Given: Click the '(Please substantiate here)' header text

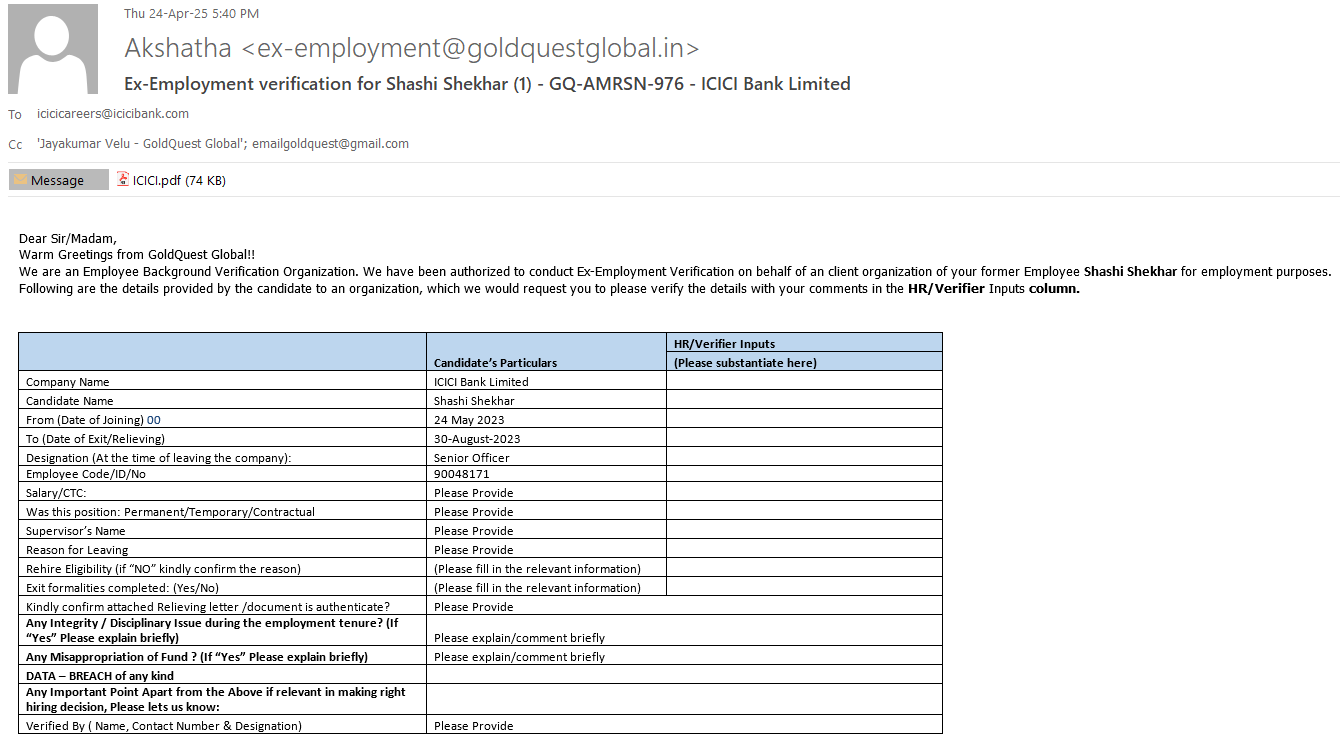Looking at the screenshot, I should (745, 363).
